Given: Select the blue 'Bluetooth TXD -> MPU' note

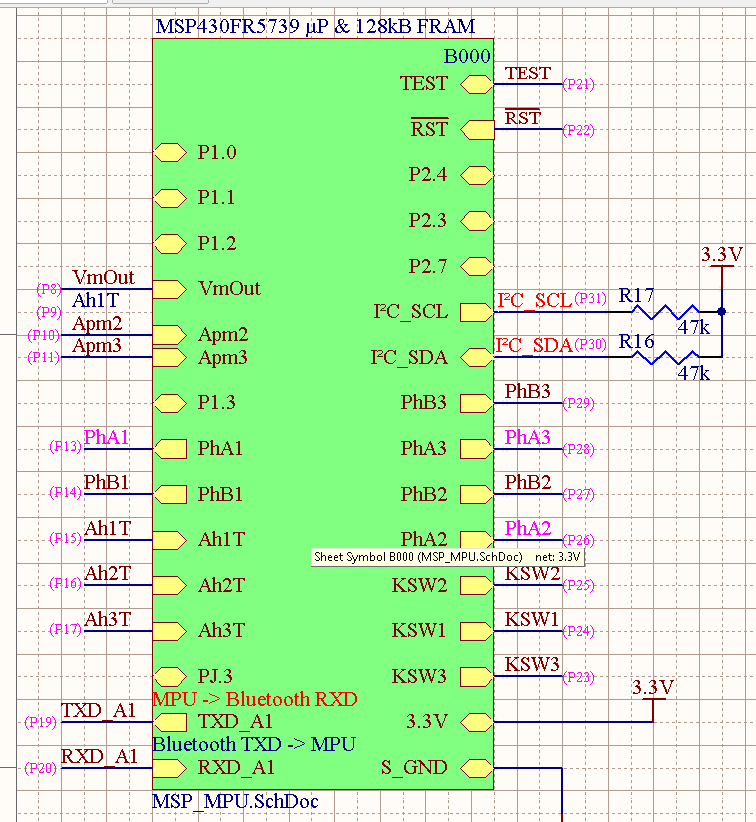Looking at the screenshot, I should (x=254, y=744).
